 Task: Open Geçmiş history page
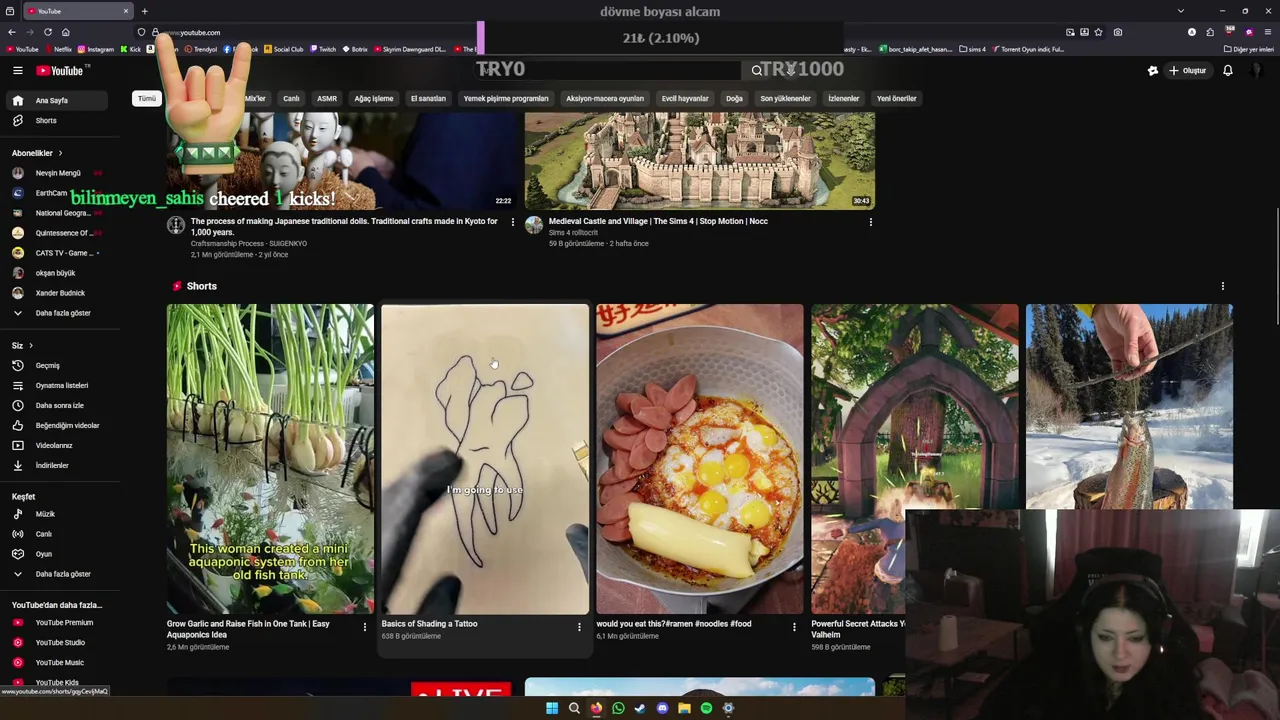pos(56,365)
